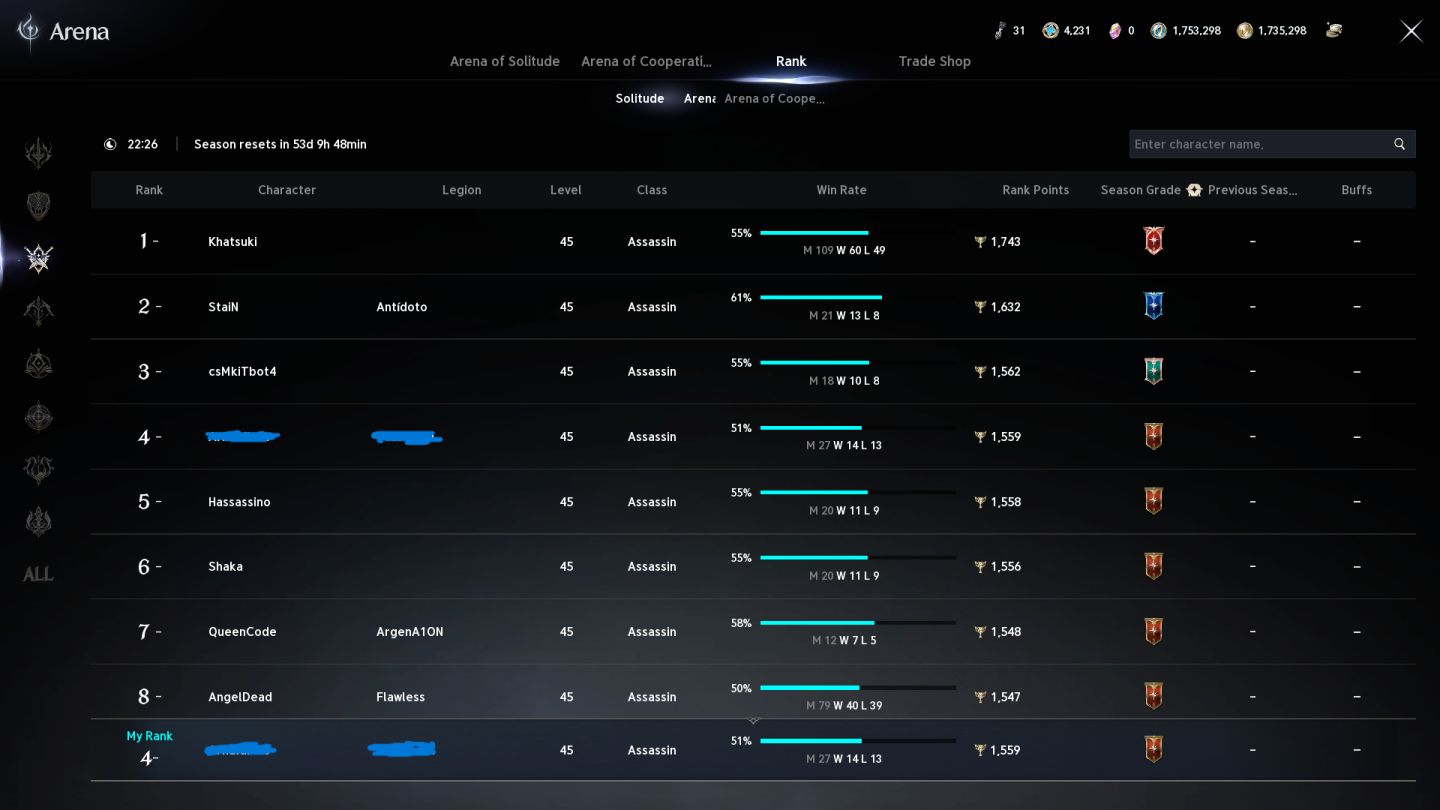Click the Win Rate column header
Screen dimensions: 1440x810
tap(841, 190)
